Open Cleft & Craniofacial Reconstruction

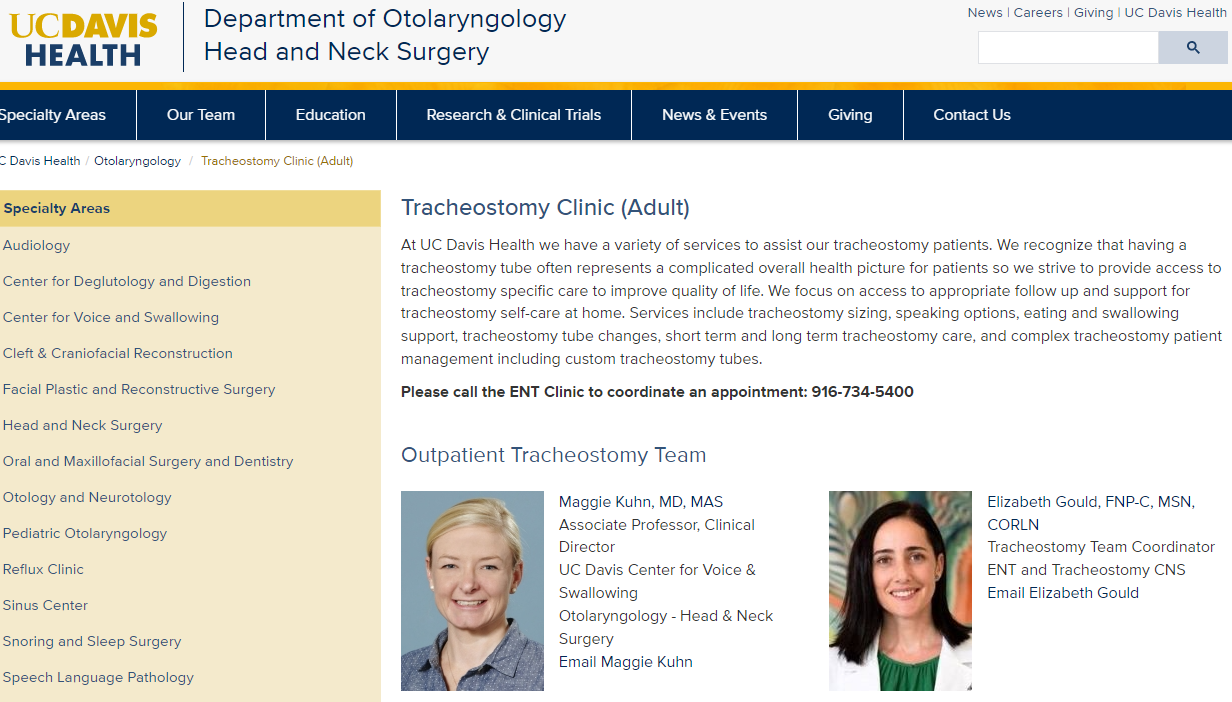(118, 353)
